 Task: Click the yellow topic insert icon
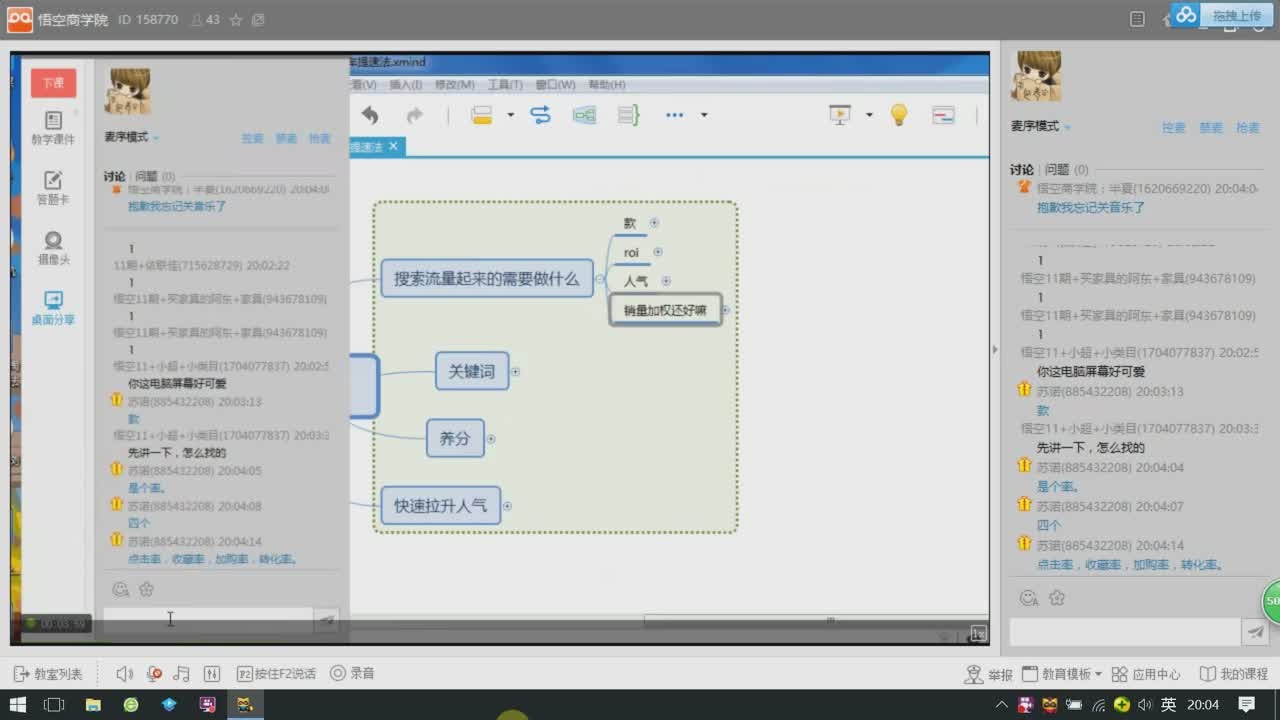(x=482, y=115)
